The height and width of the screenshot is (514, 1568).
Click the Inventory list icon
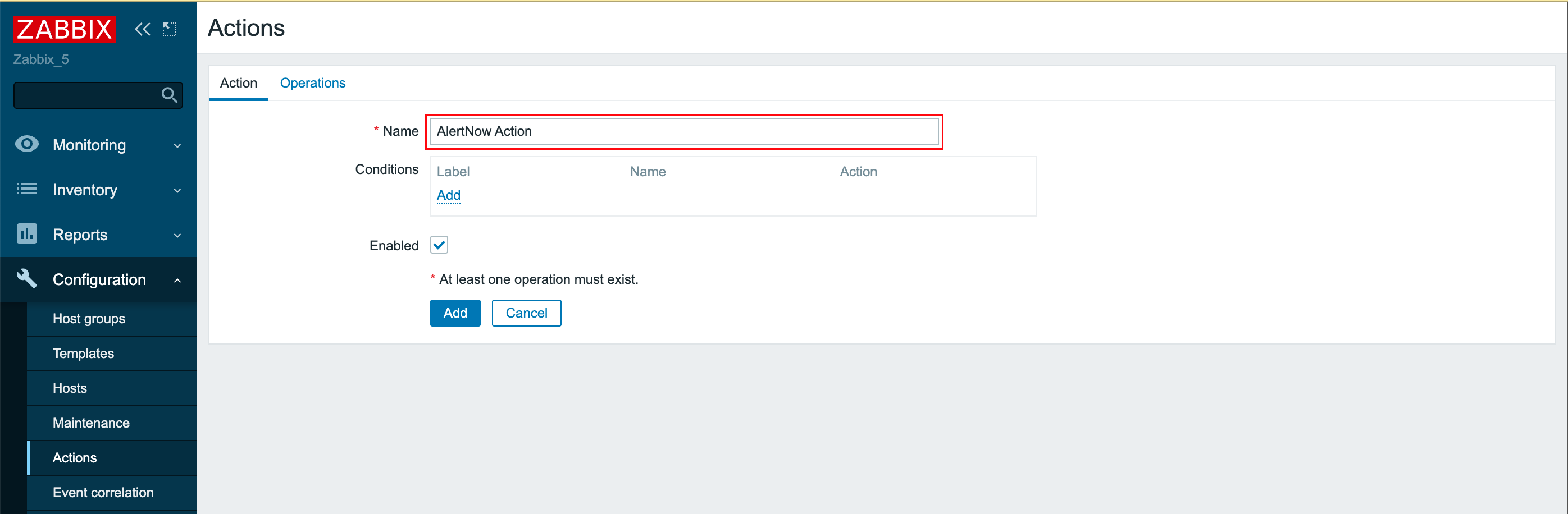[x=27, y=189]
